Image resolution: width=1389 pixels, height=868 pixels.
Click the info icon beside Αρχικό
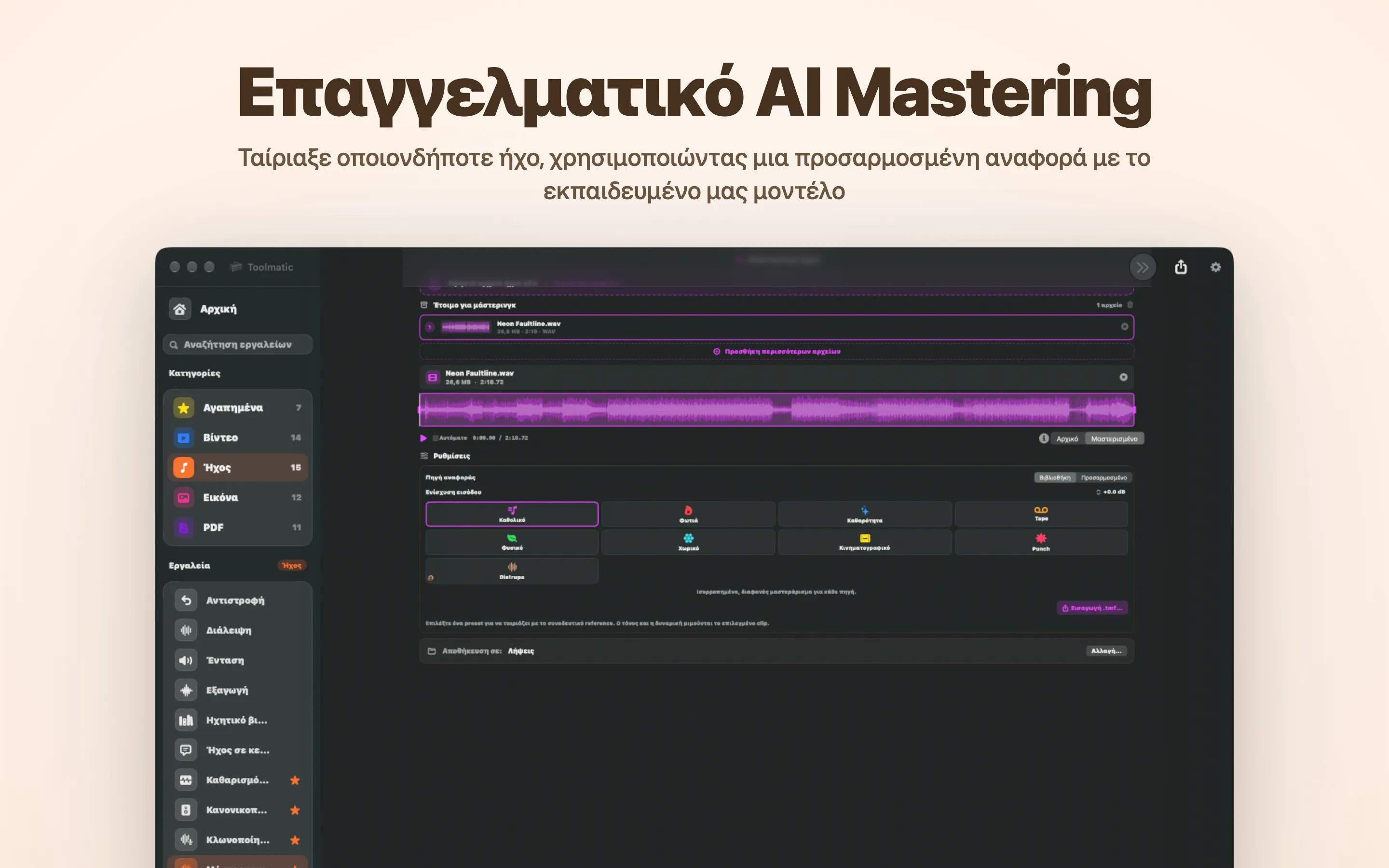tap(1044, 439)
